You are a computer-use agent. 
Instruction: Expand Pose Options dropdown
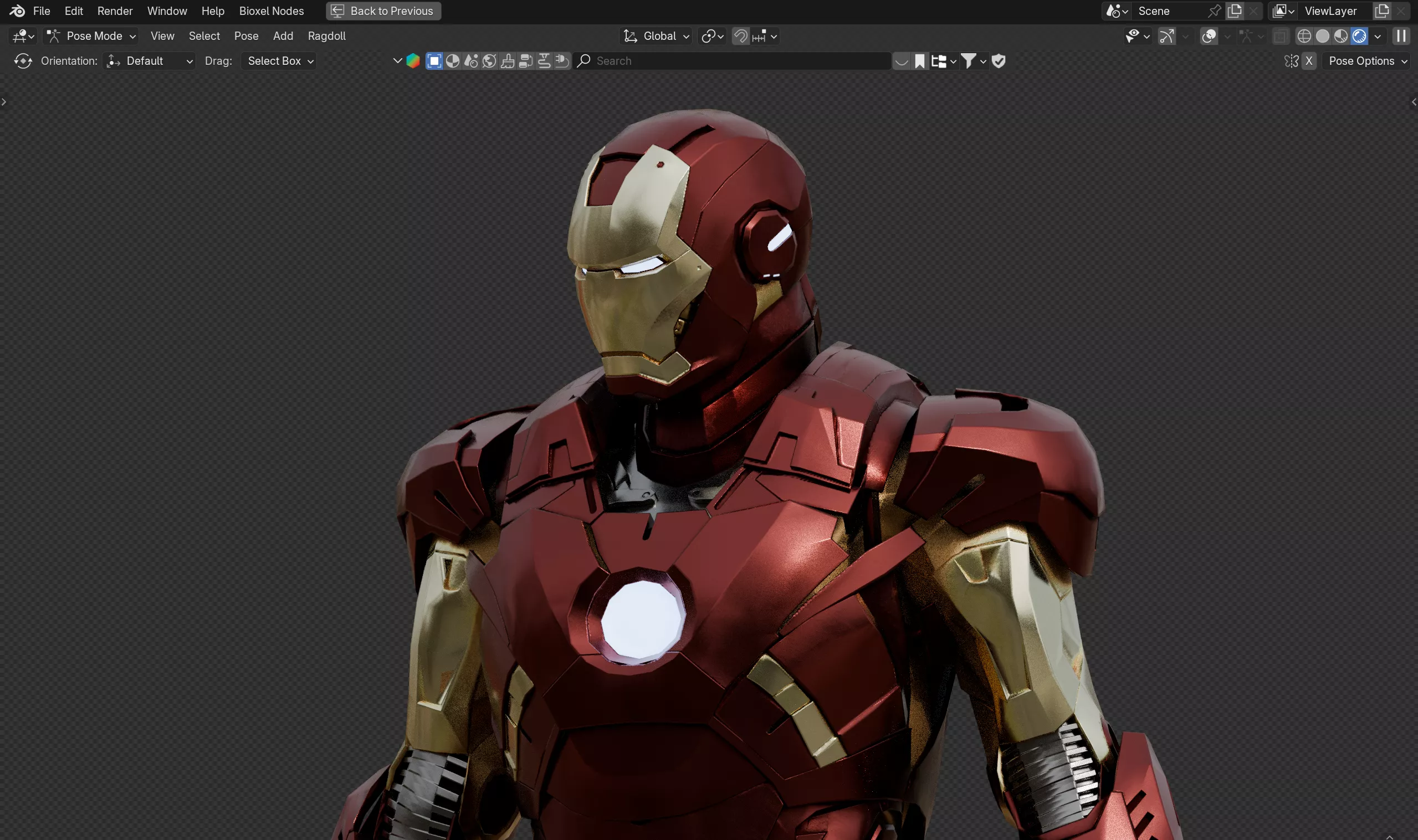1366,61
